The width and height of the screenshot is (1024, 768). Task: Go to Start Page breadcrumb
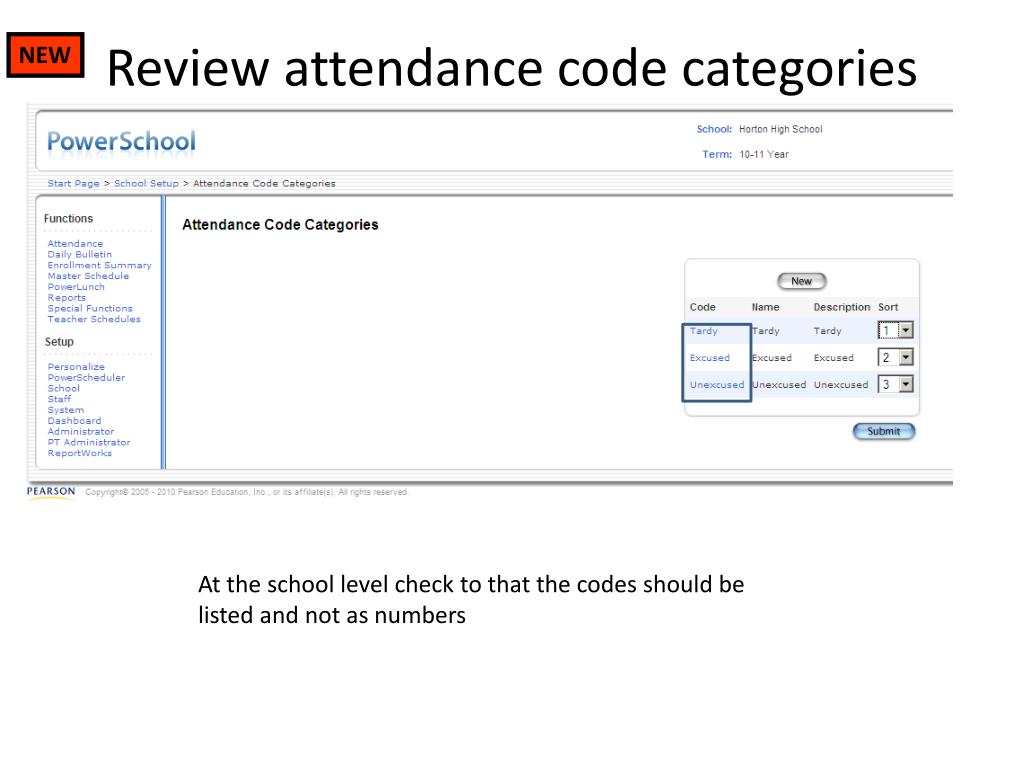point(73,184)
